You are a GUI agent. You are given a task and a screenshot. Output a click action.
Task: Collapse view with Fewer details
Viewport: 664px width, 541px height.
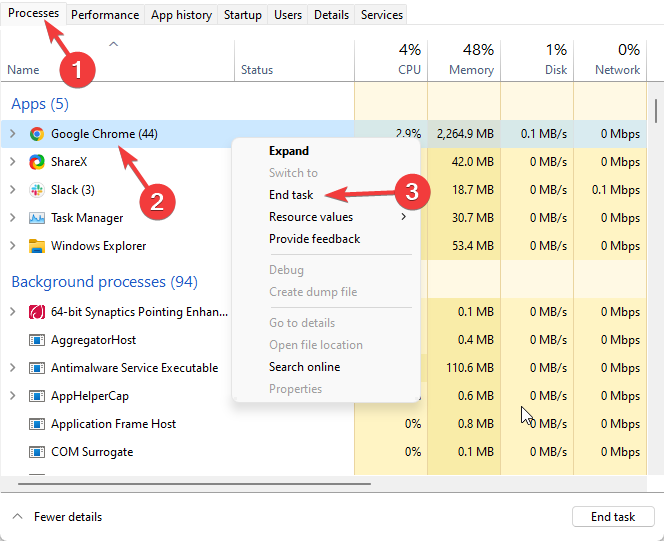[x=57, y=517]
